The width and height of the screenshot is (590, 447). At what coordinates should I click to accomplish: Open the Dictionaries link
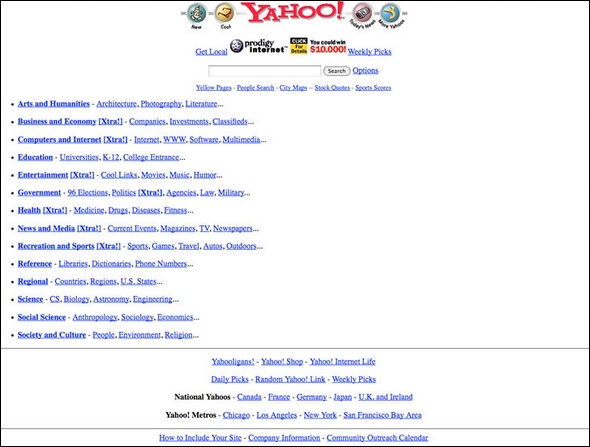point(111,264)
